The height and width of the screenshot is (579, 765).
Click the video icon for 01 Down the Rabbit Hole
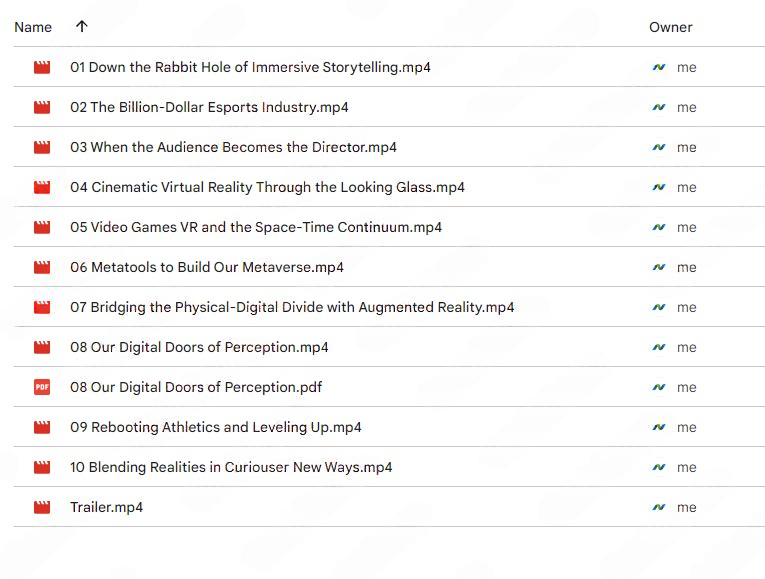[x=42, y=67]
